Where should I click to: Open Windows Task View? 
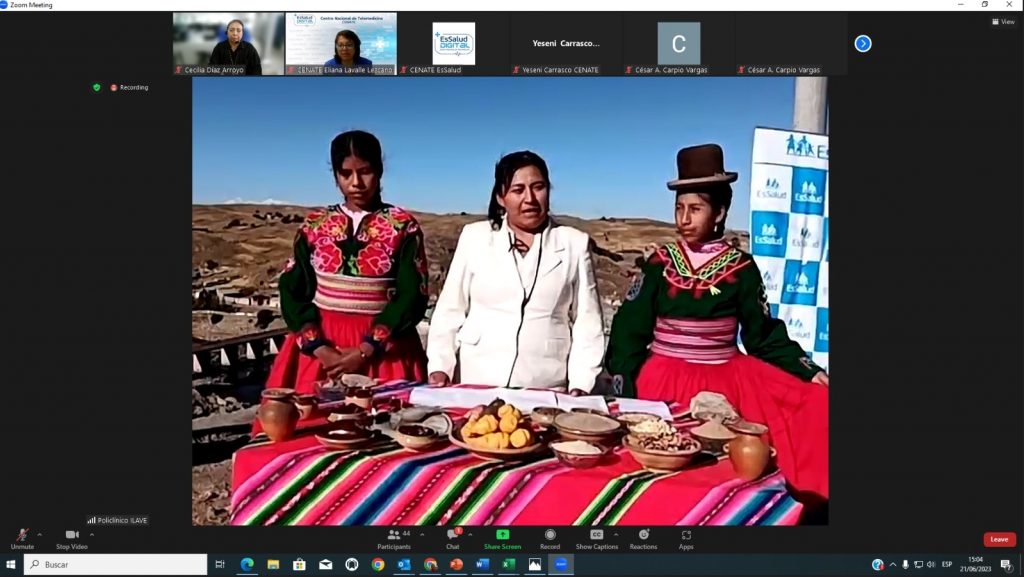point(220,565)
